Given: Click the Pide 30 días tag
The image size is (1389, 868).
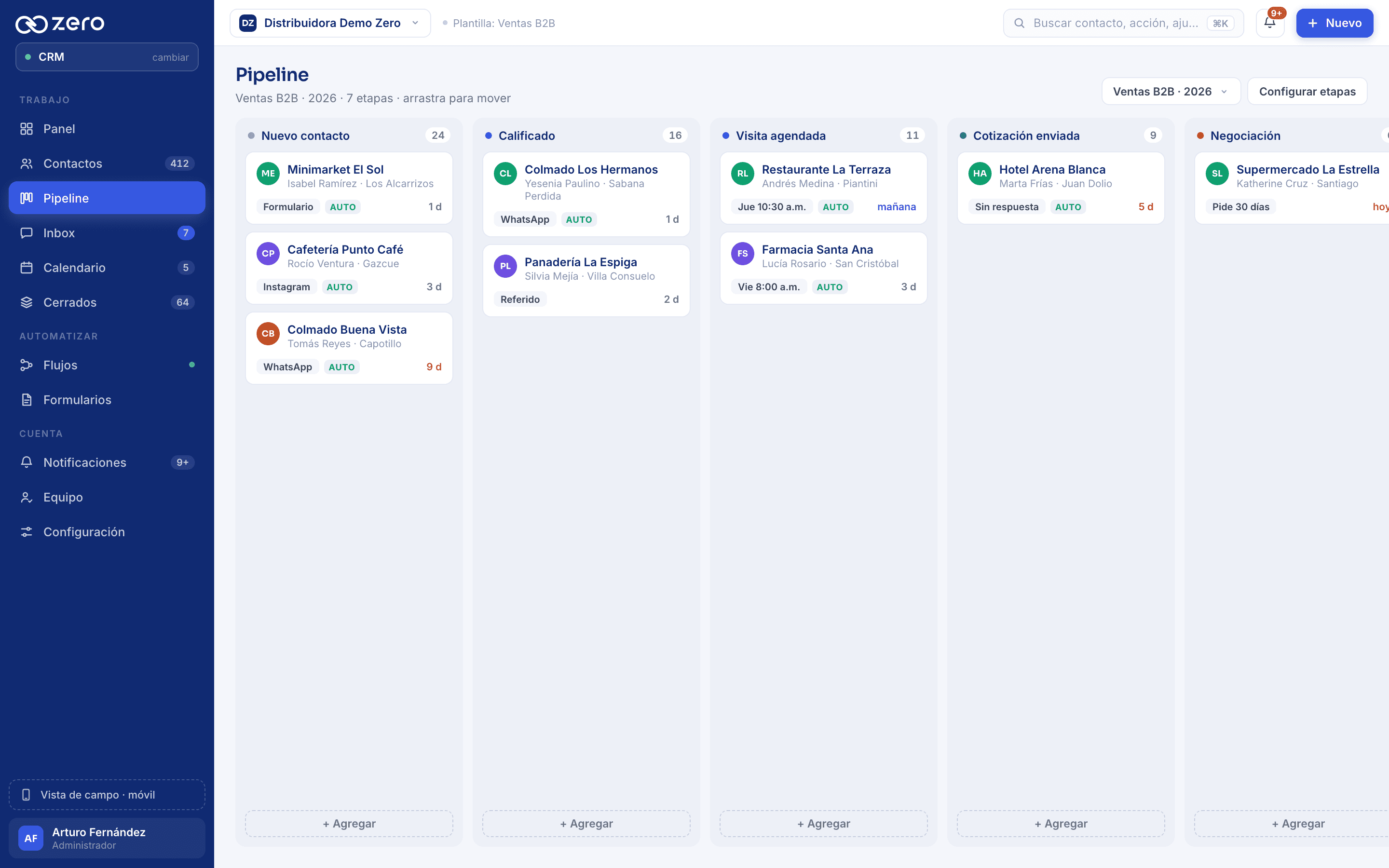Looking at the screenshot, I should (1240, 207).
